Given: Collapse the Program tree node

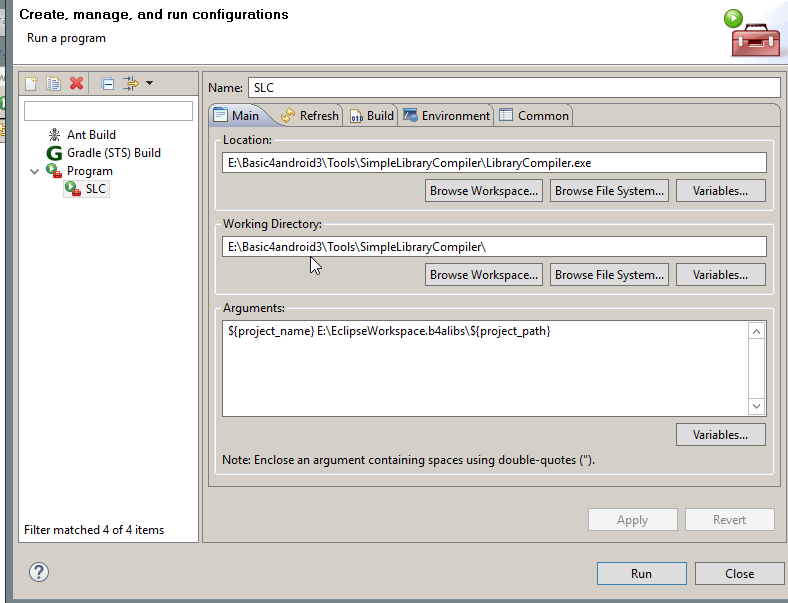Looking at the screenshot, I should click(35, 171).
